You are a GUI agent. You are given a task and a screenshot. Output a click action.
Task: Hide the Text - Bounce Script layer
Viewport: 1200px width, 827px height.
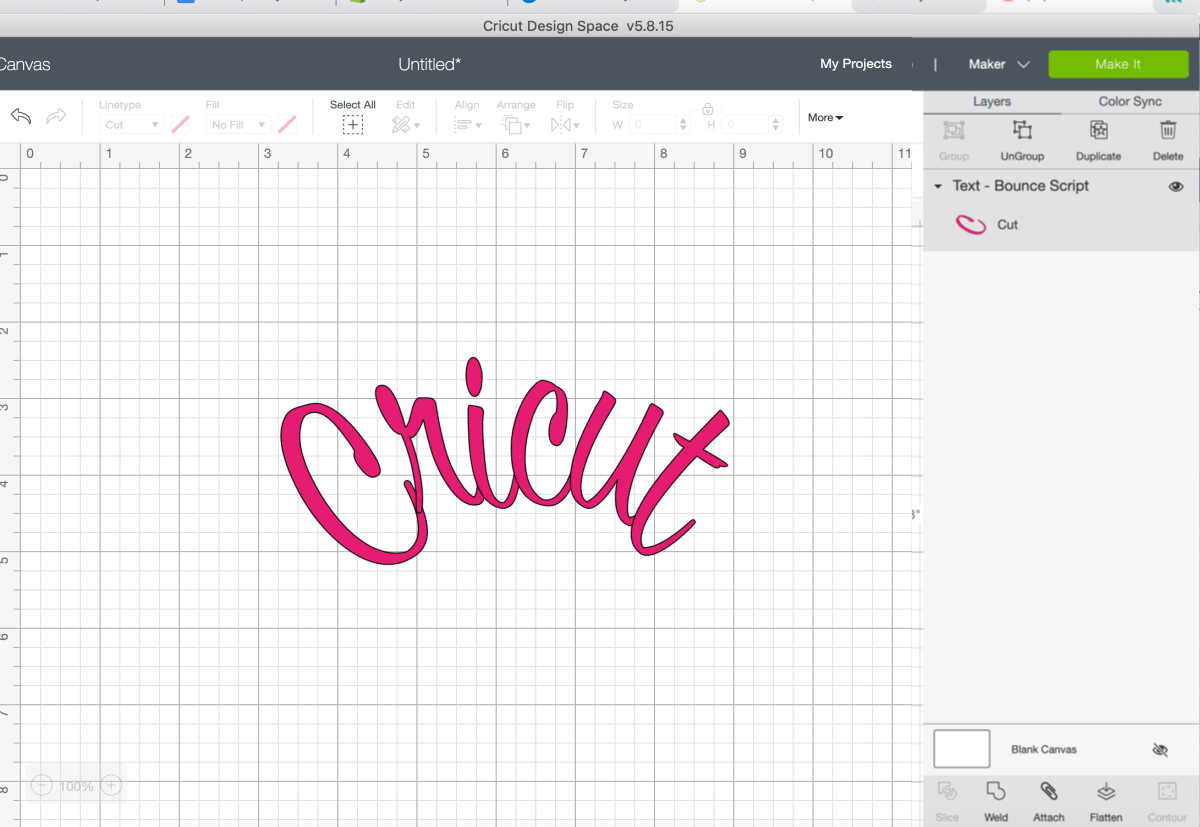click(1176, 186)
